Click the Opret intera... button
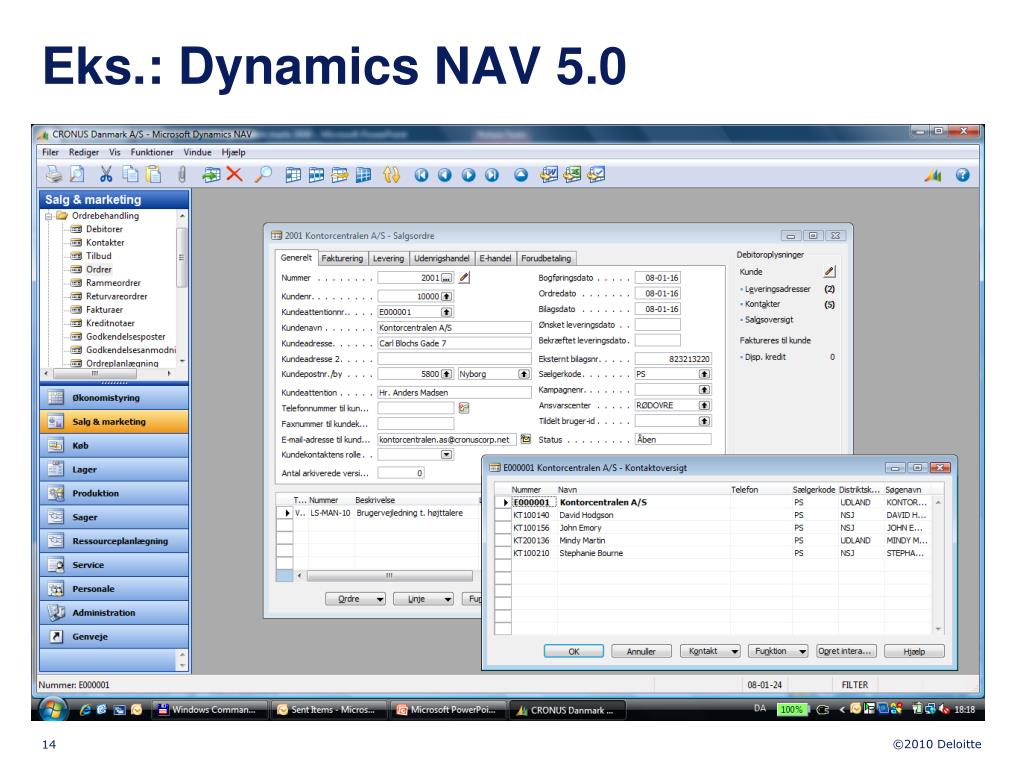The image size is (1024, 768). tap(845, 651)
